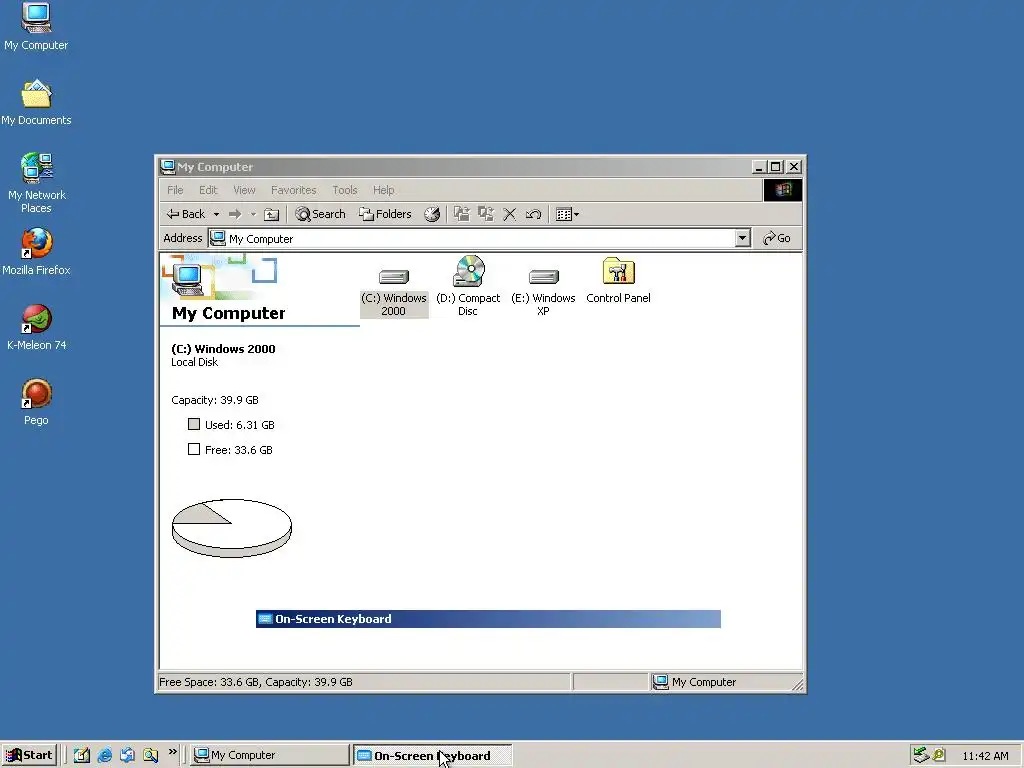Select the (C:) Windows 2000 drive
Image resolution: width=1024 pixels, height=768 pixels.
[x=394, y=291]
